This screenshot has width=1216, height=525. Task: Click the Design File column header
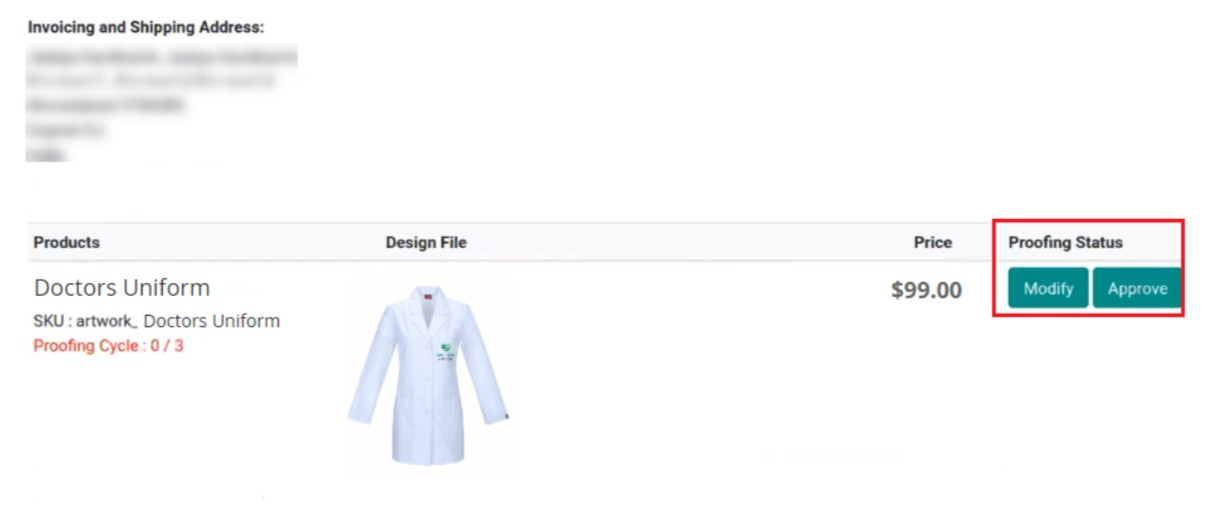click(426, 242)
